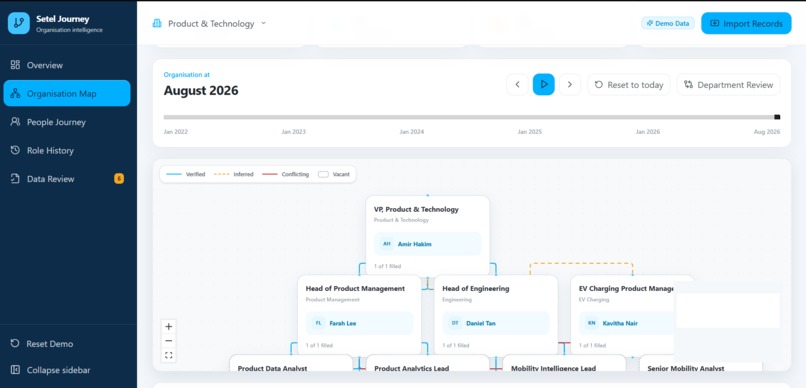Select Farah Lee person chip
Image resolution: width=806 pixels, height=388 pixels.
pos(359,323)
